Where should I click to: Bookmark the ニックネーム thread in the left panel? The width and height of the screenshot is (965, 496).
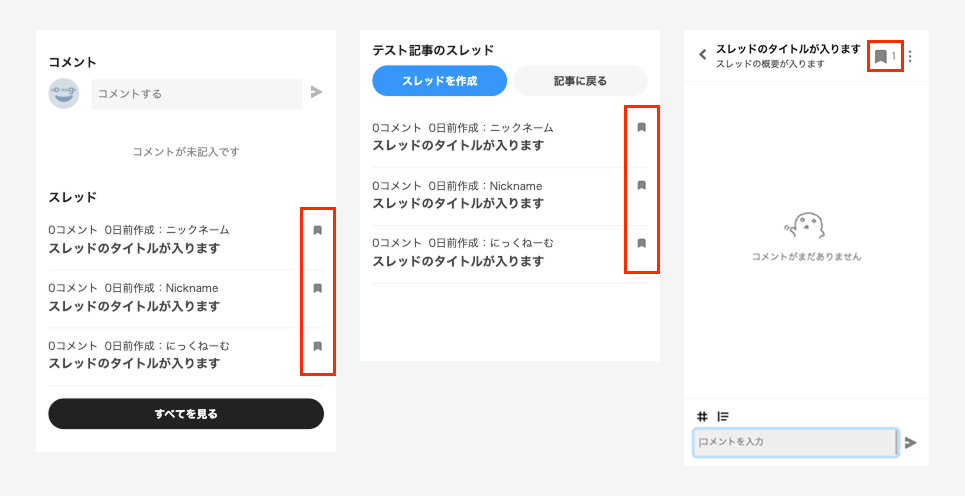click(x=318, y=230)
